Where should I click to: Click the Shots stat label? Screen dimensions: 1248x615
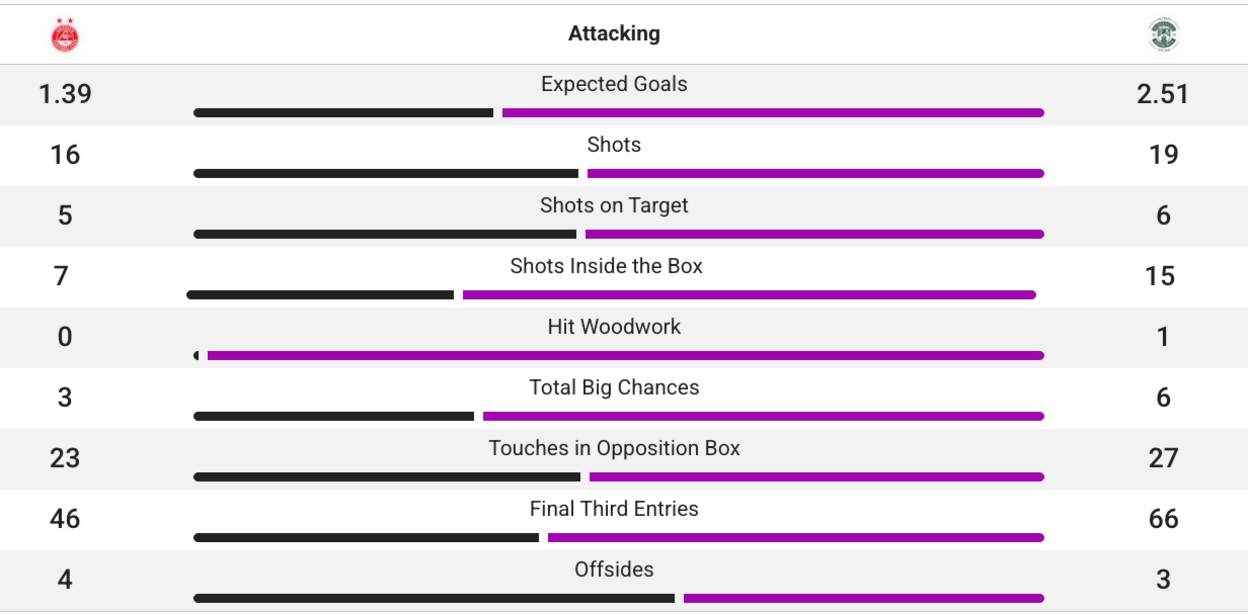pos(614,145)
